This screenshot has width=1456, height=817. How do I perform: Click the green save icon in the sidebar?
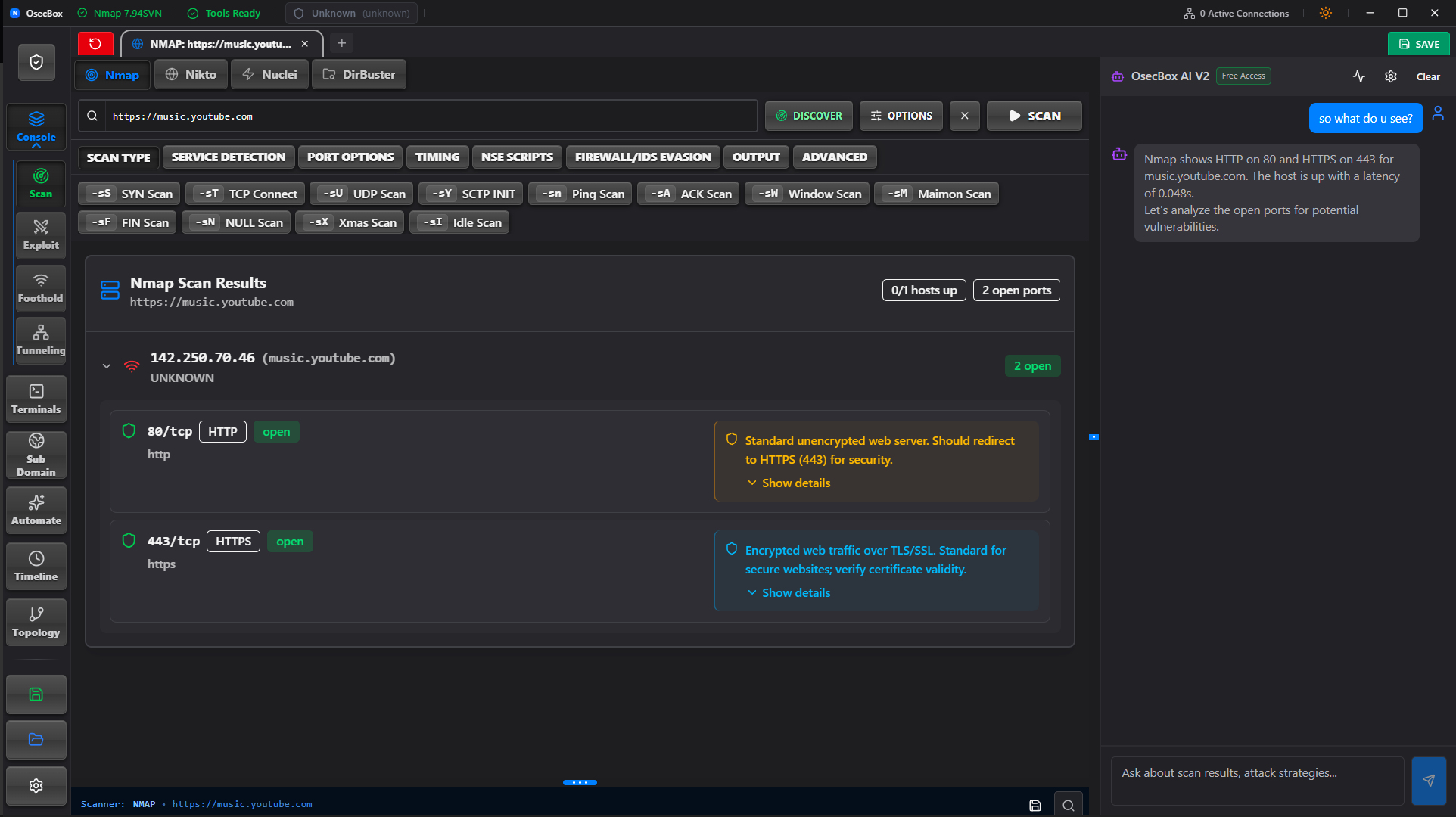point(36,694)
